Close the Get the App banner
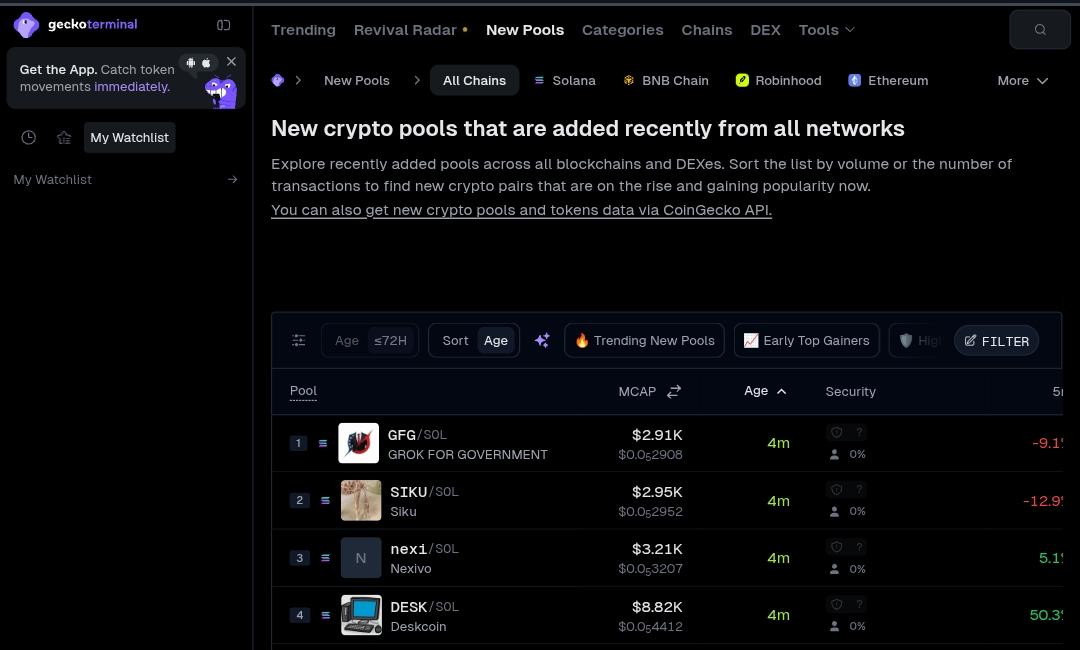 pos(231,62)
